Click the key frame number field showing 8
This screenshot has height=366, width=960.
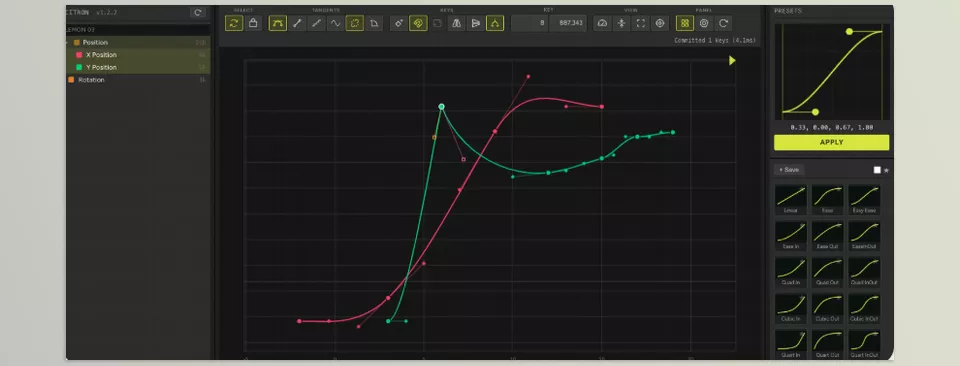click(x=530, y=23)
